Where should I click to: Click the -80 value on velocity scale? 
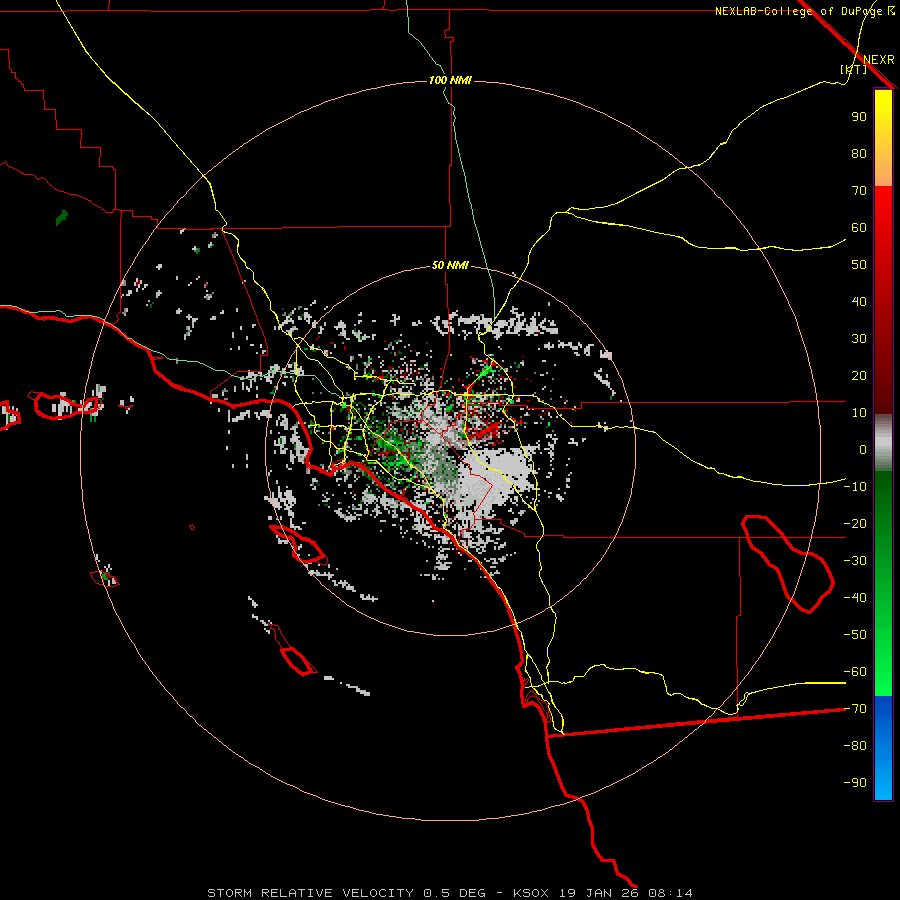click(855, 746)
